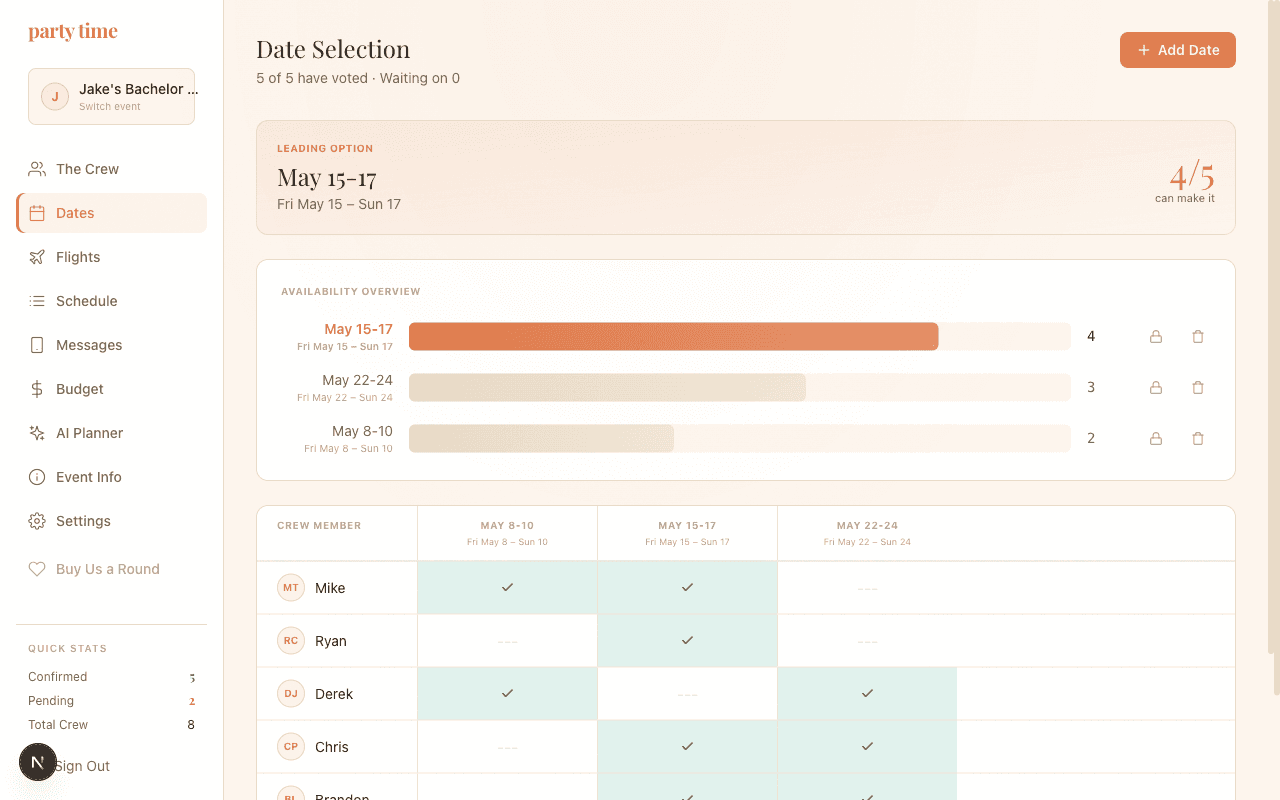1280x800 pixels.
Task: Open the Jake's Bachelor event switcher
Action: 111,97
